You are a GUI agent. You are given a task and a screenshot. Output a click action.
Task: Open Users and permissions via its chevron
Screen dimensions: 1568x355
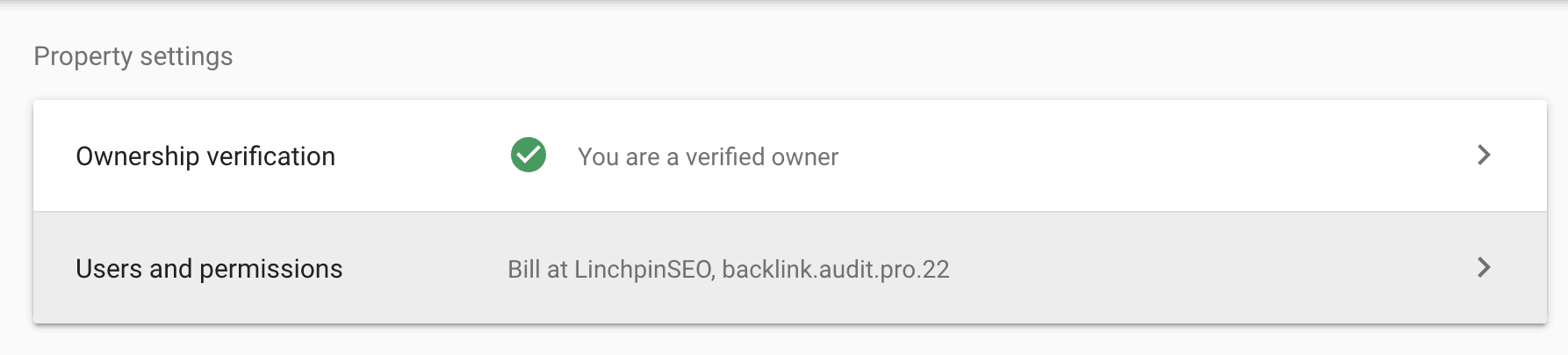[x=1484, y=268]
